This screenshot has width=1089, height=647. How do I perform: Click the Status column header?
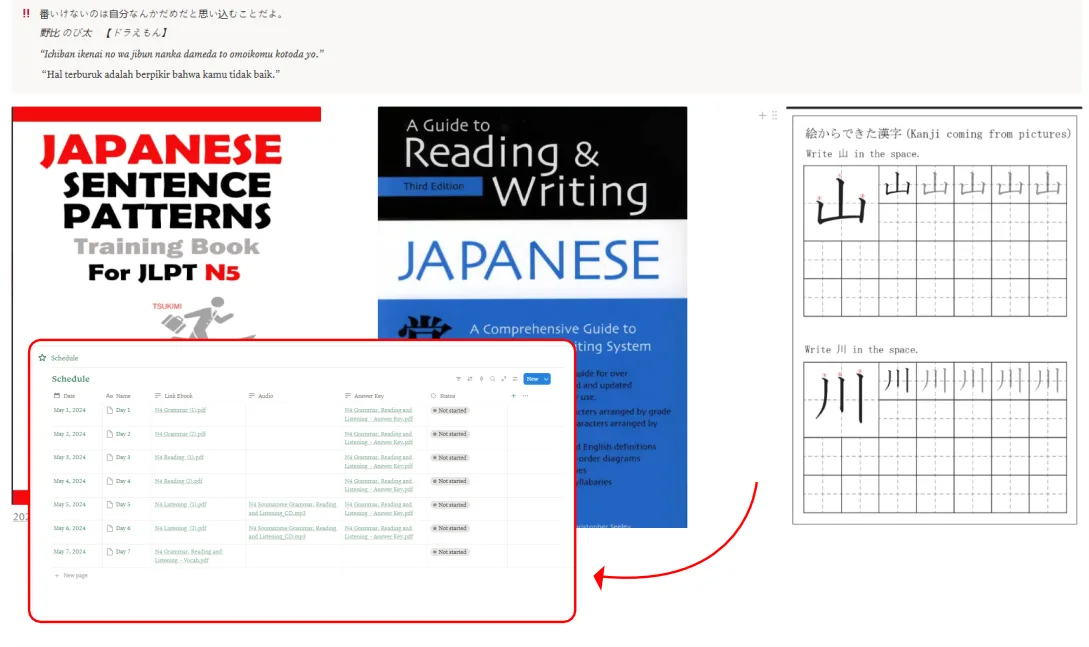(443, 396)
